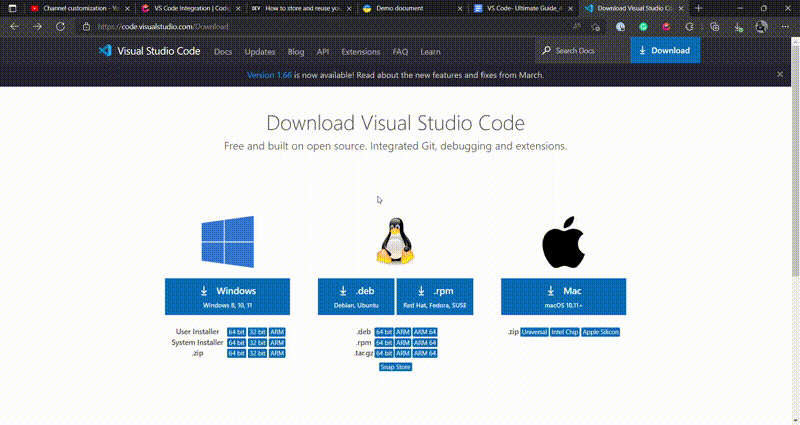Screen dimensions: 800x425
Task: Select Windows User Installer 32 bit
Action: click(x=257, y=332)
